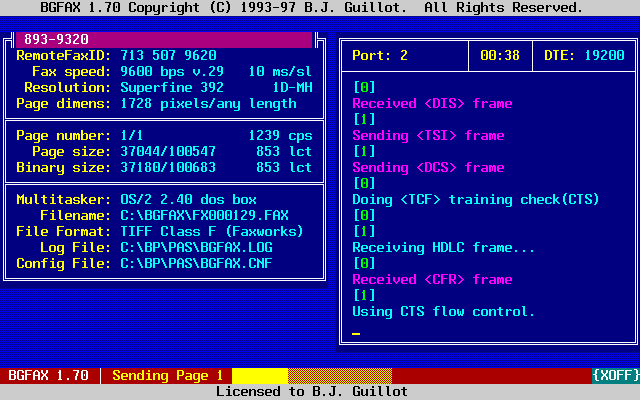Click the 1239 cps throughput value
Image resolution: width=640 pixels, height=400 pixels.
280,136
